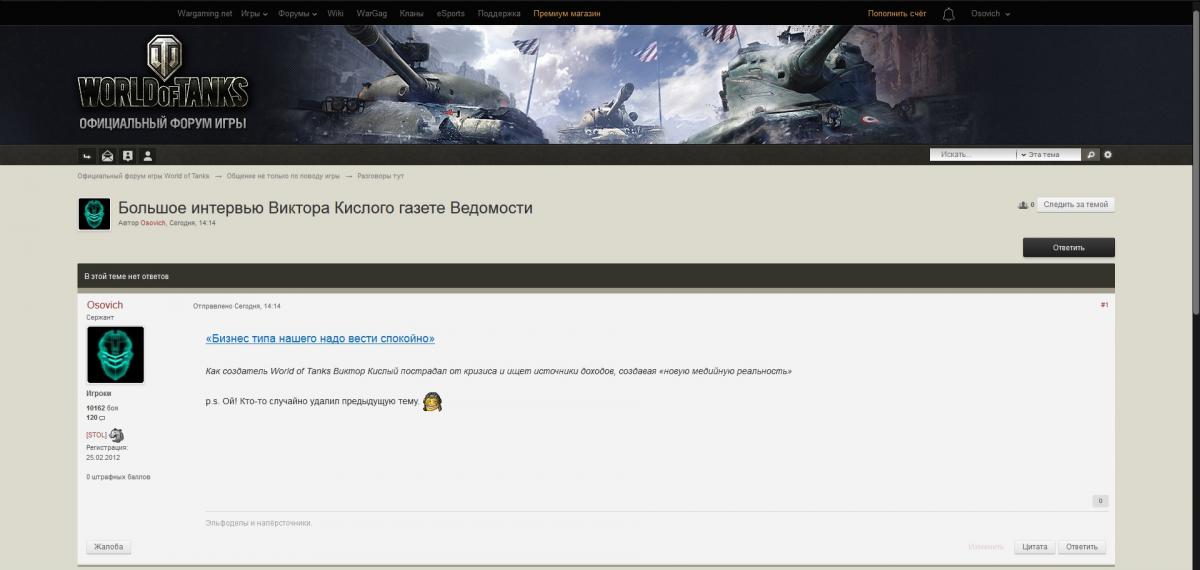Click the 'Официальный форум игры' banner caption
Image resolution: width=1200 pixels, height=570 pixels.
(x=163, y=123)
